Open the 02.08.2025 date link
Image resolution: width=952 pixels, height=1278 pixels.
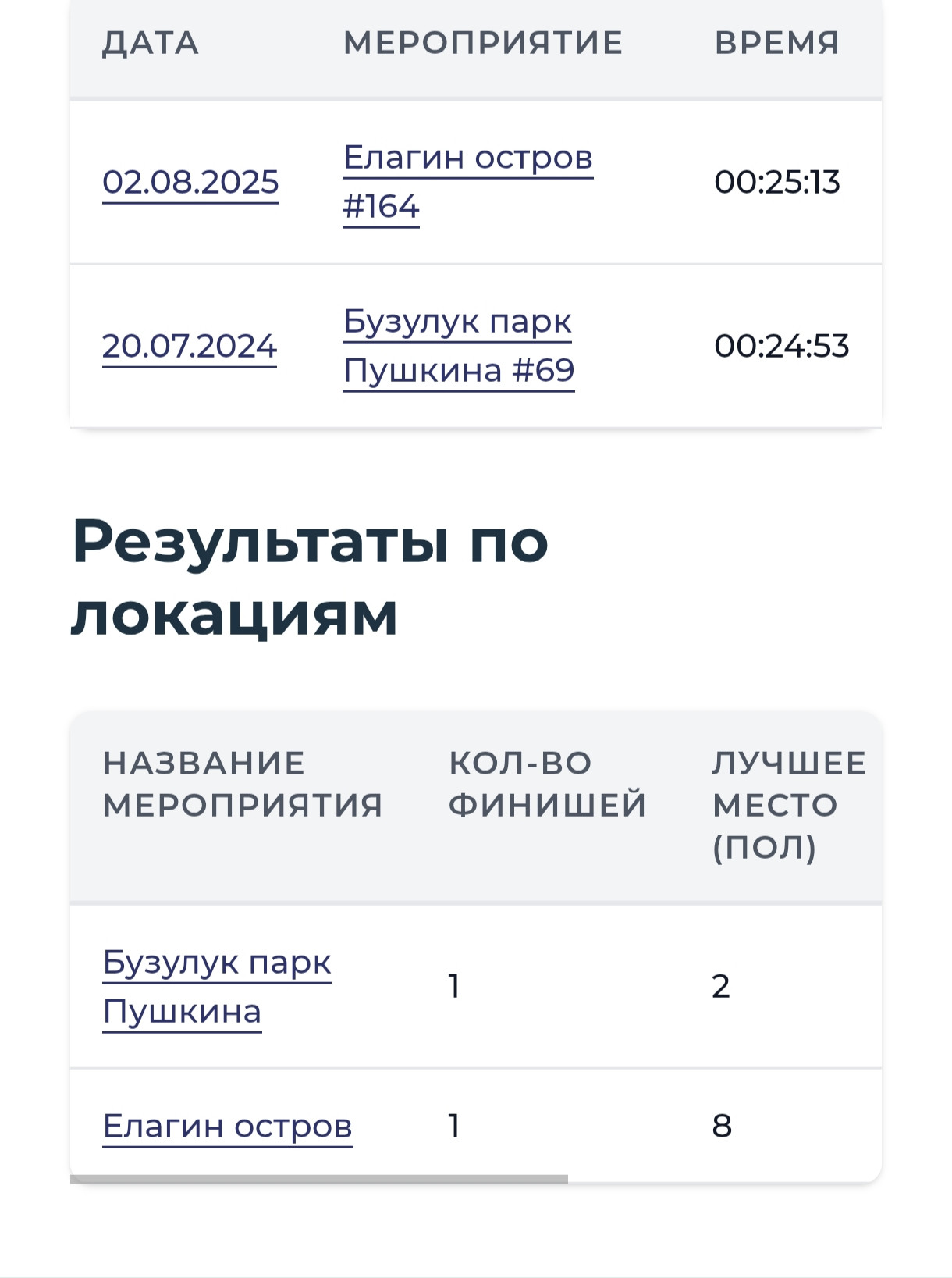190,182
